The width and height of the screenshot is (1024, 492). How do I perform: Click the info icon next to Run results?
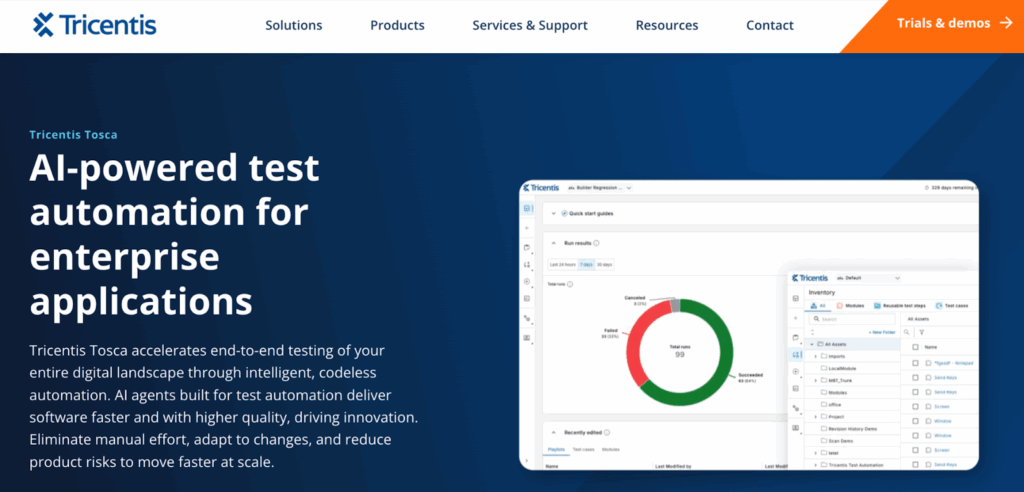point(597,243)
